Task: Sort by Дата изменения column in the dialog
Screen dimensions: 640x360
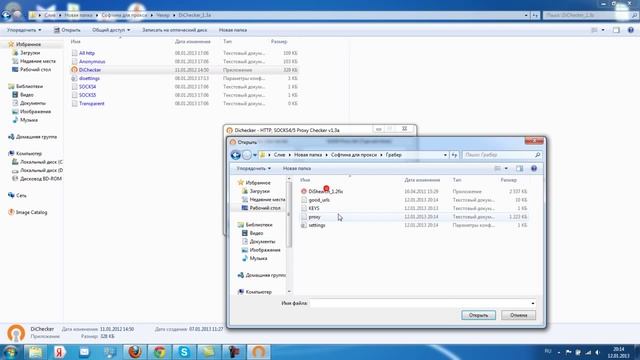Action: (422, 180)
